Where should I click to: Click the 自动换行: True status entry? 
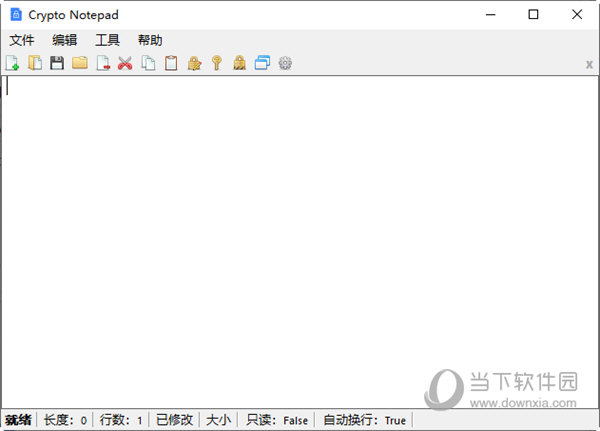(365, 420)
